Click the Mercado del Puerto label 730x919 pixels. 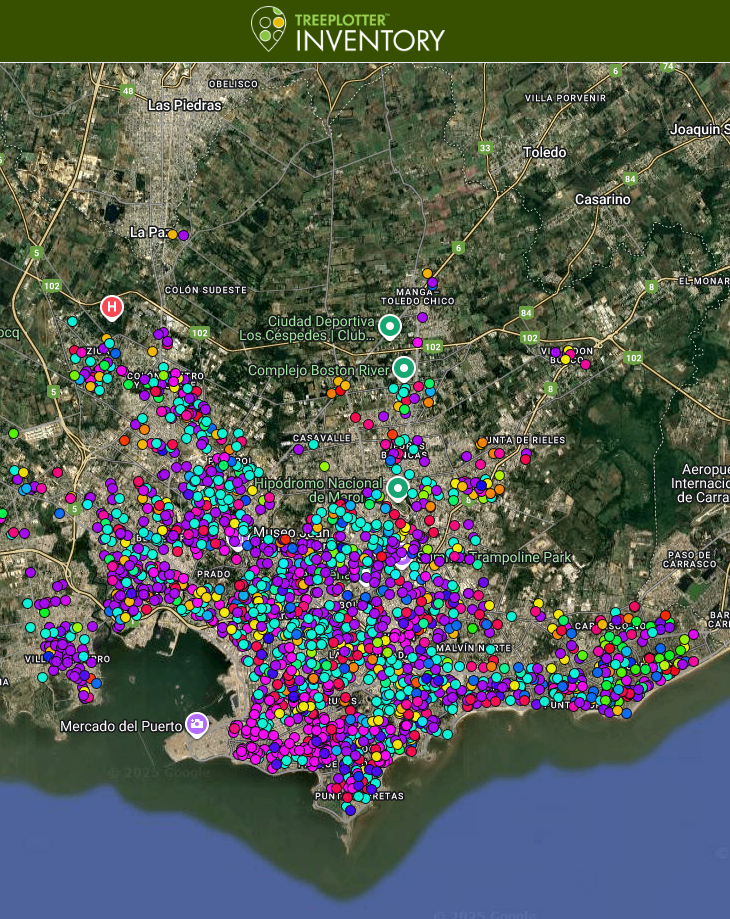(x=121, y=727)
